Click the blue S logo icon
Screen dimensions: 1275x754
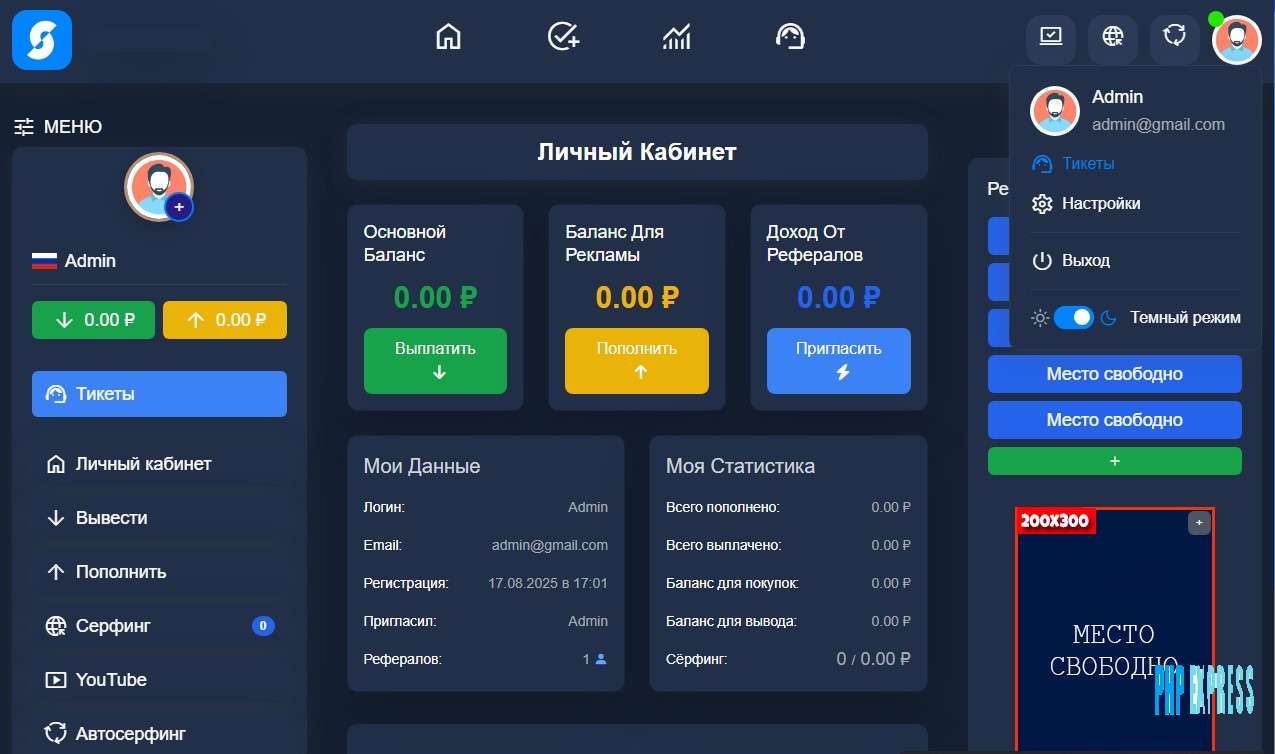click(x=42, y=40)
